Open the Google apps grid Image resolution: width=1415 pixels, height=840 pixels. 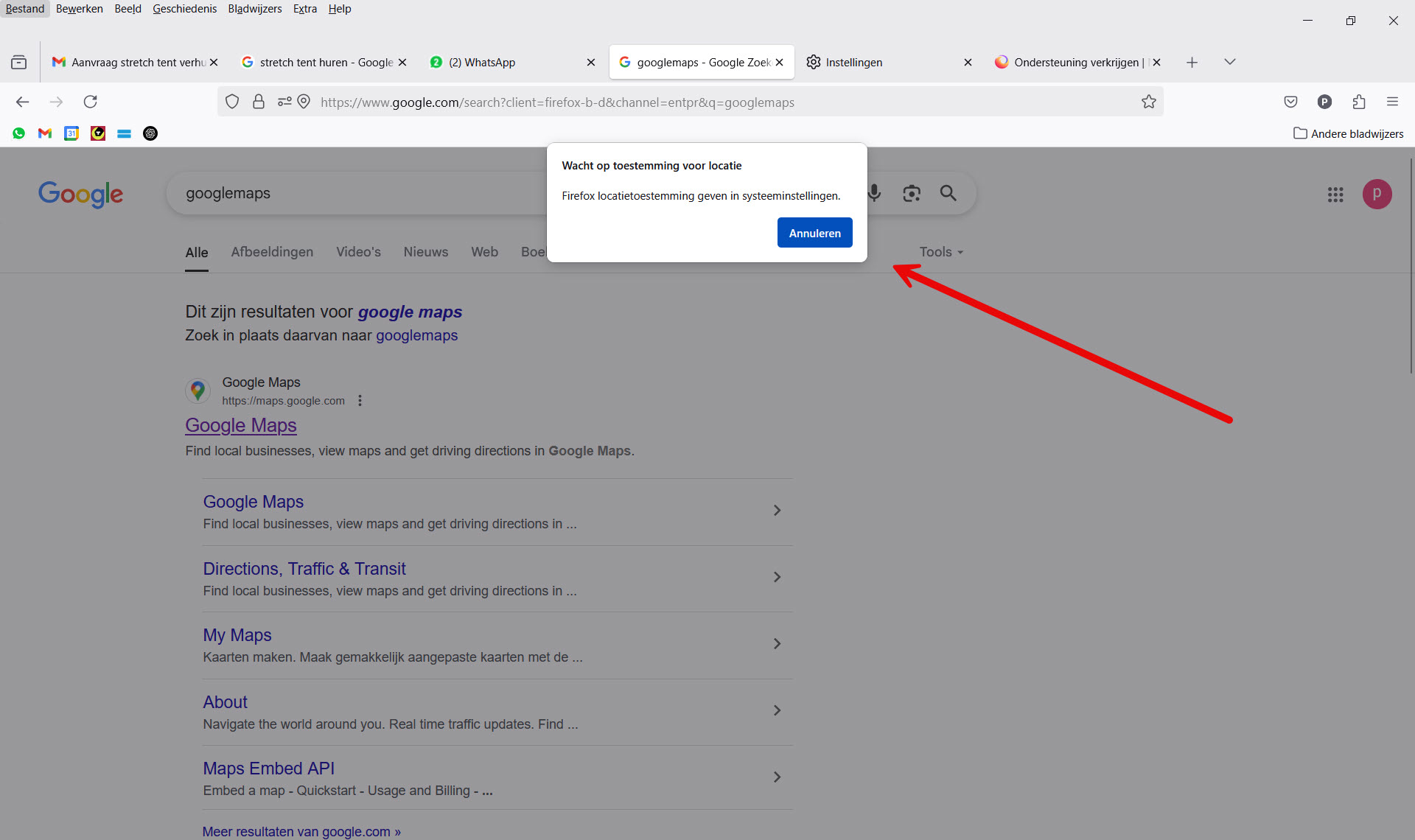1335,195
